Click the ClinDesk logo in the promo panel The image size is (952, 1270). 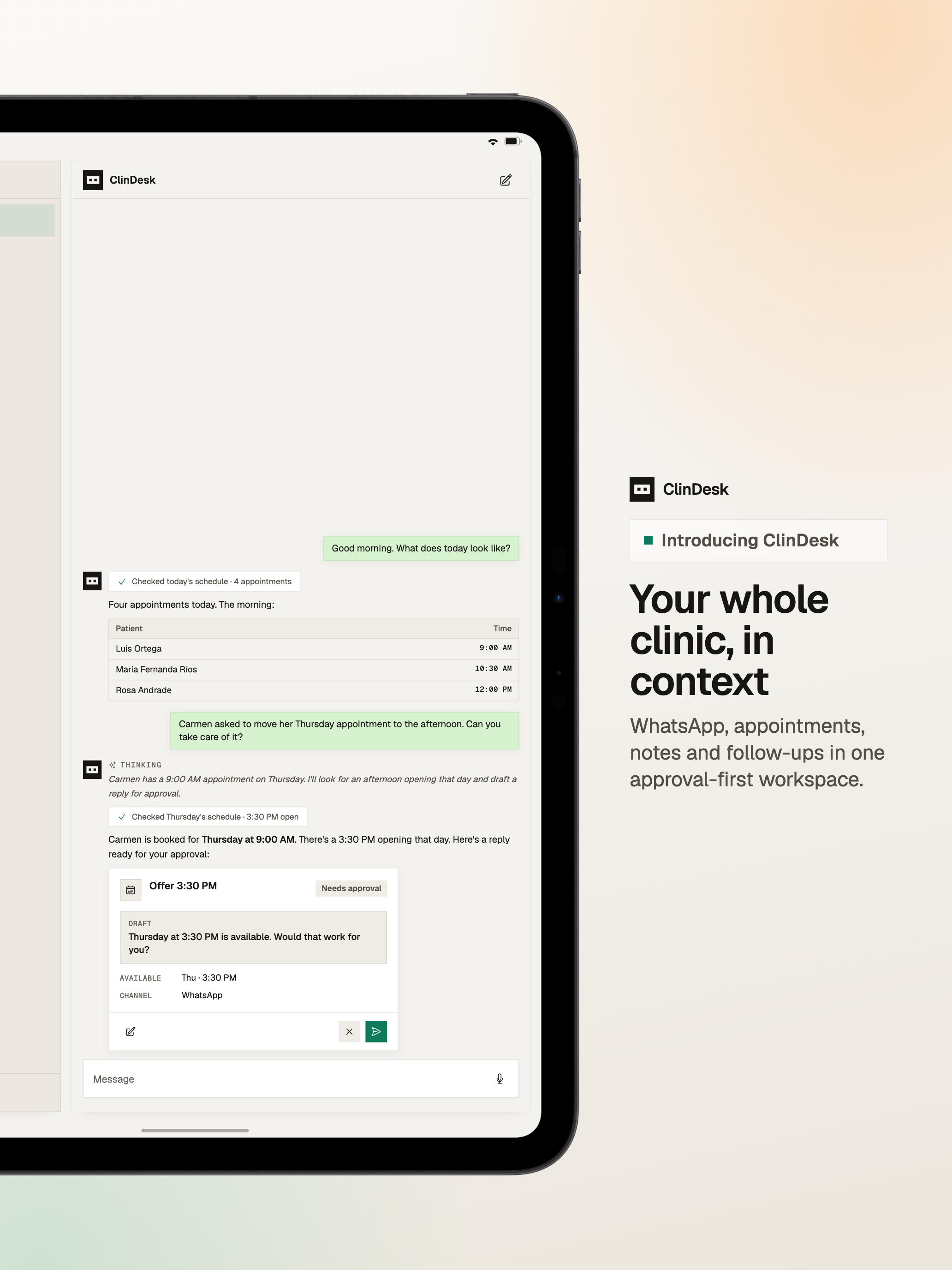pos(642,489)
